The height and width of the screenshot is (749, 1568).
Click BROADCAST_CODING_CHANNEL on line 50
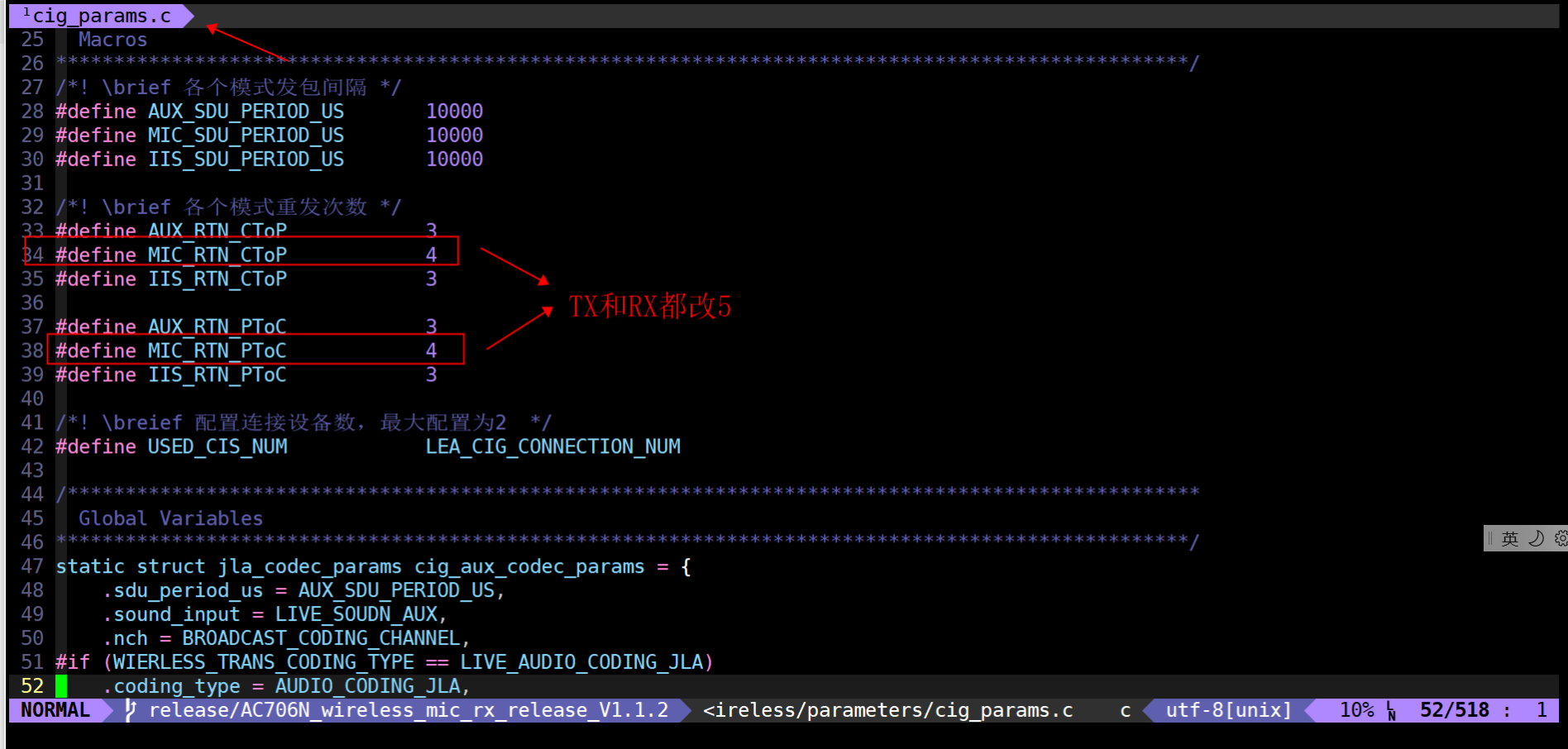321,638
